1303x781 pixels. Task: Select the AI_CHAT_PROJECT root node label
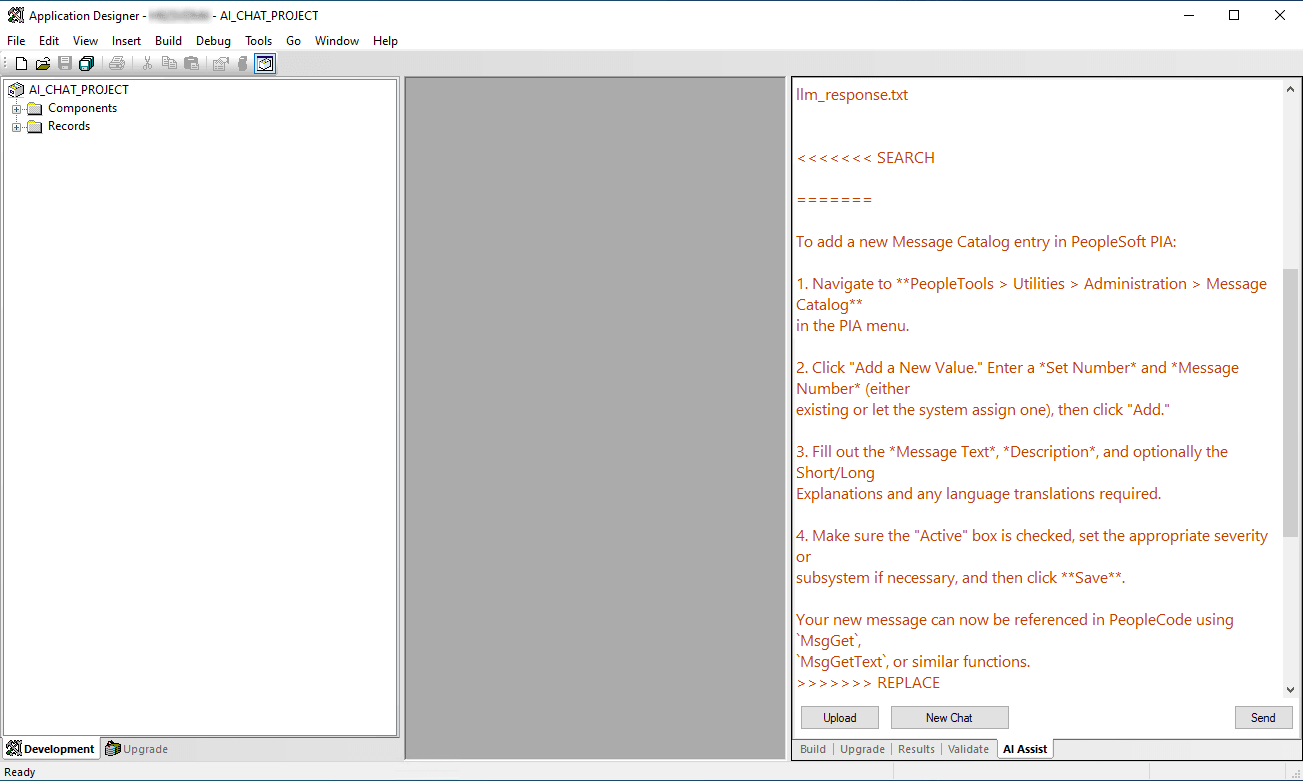(x=79, y=90)
